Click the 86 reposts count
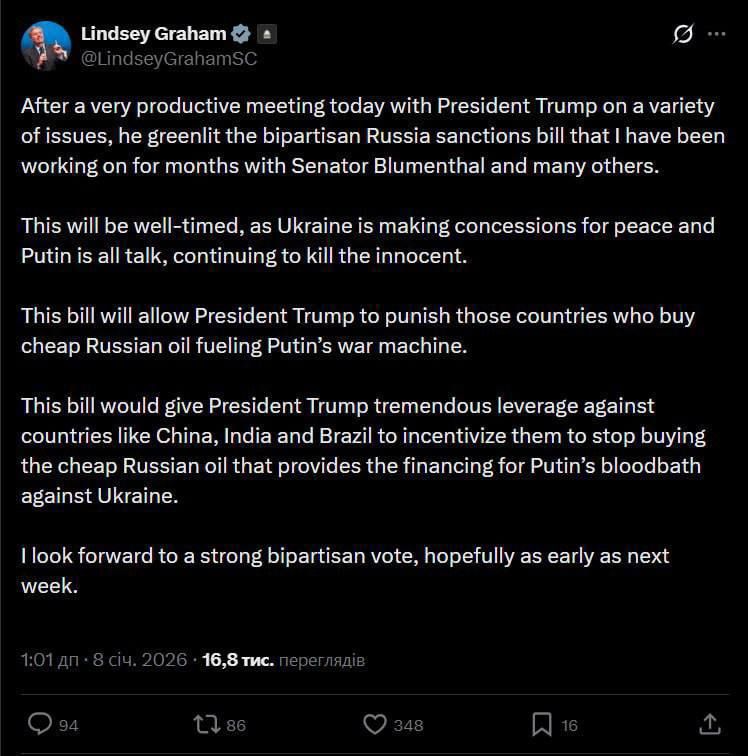 [x=235, y=725]
